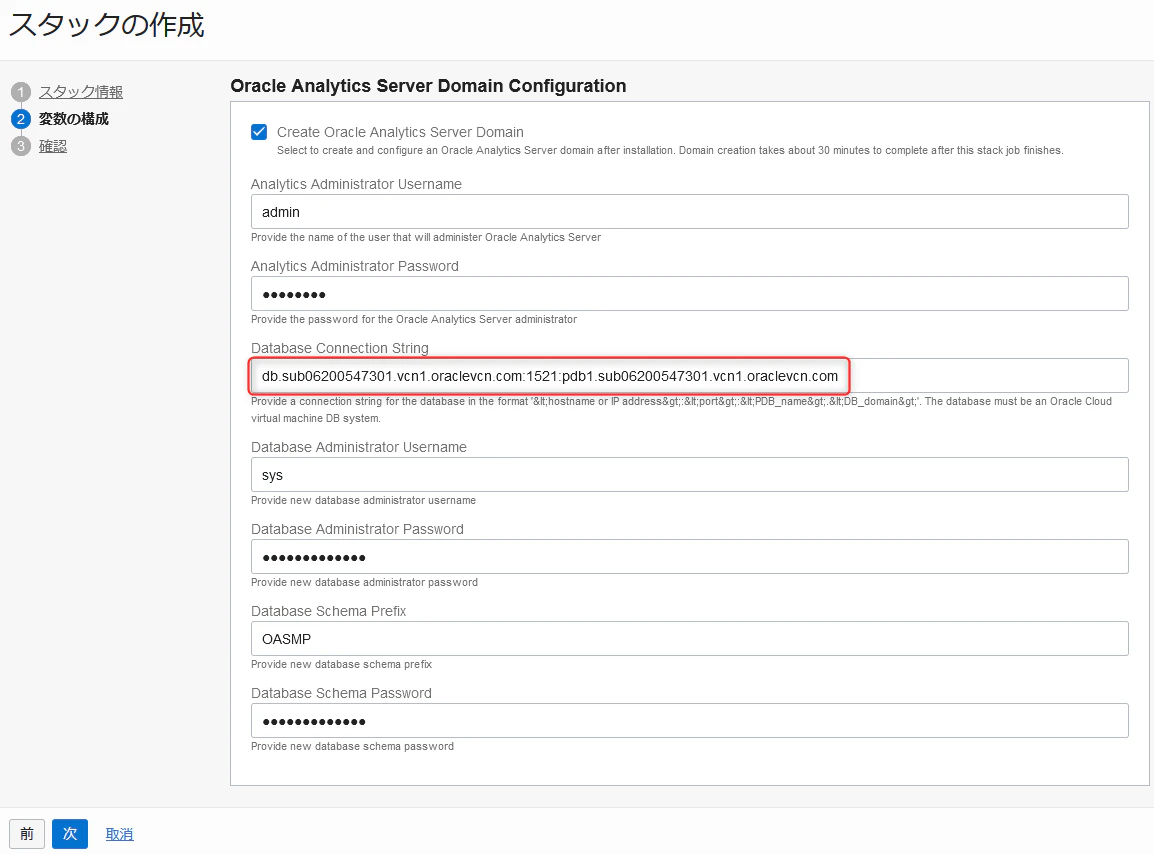Proceed with the 次 button

[70, 833]
